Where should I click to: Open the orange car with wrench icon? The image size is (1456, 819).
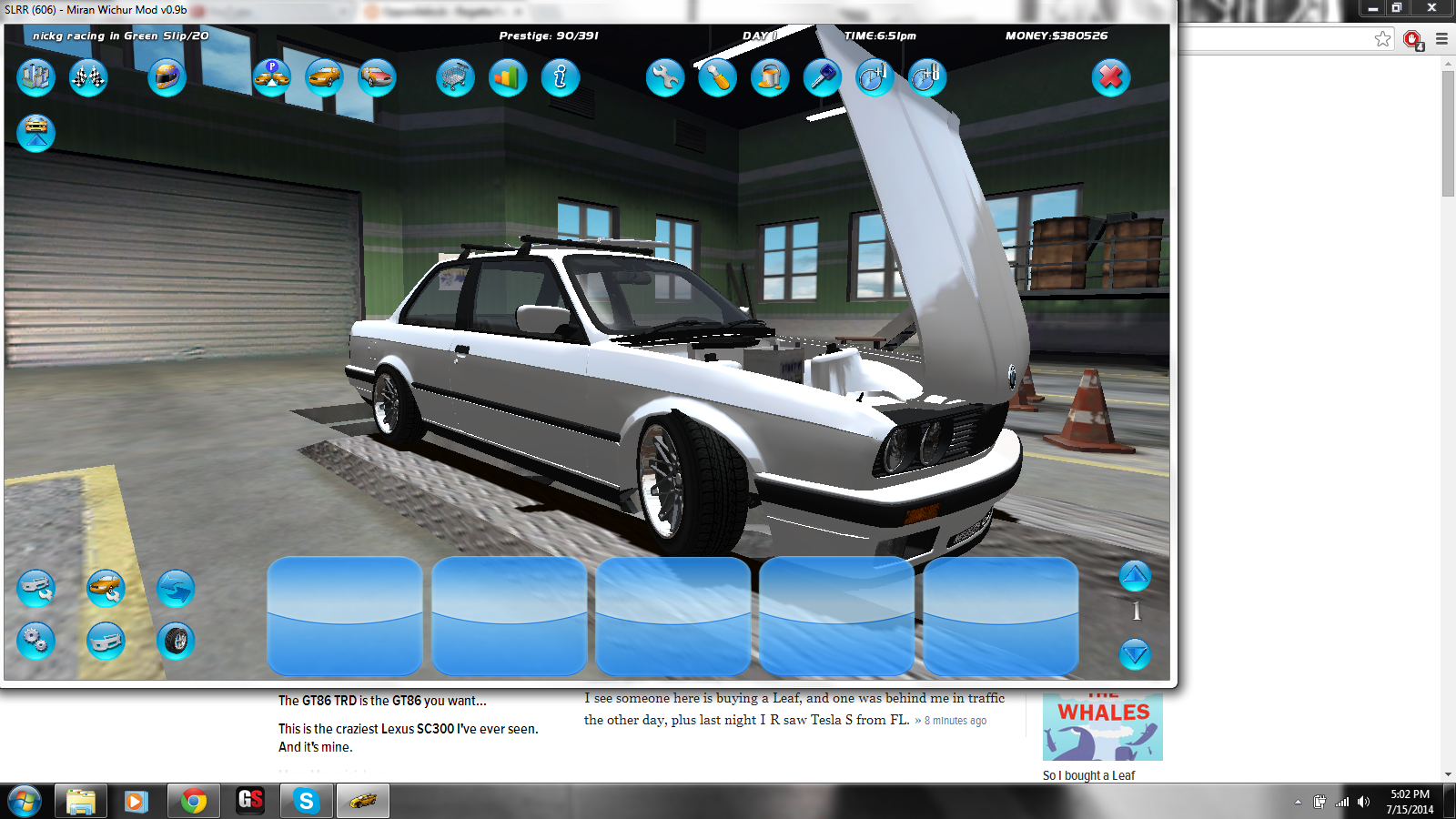tap(106, 589)
